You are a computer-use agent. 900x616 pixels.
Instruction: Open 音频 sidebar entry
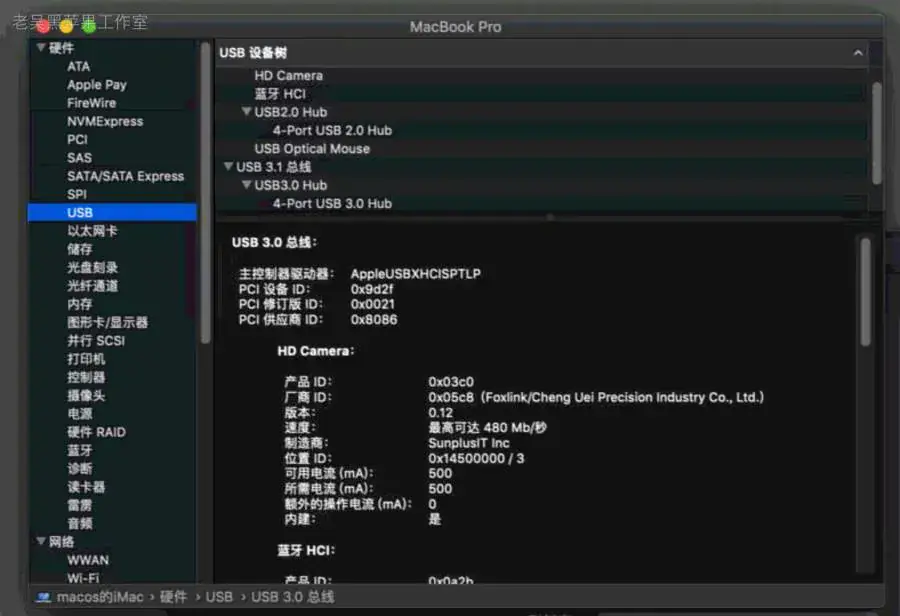80,524
